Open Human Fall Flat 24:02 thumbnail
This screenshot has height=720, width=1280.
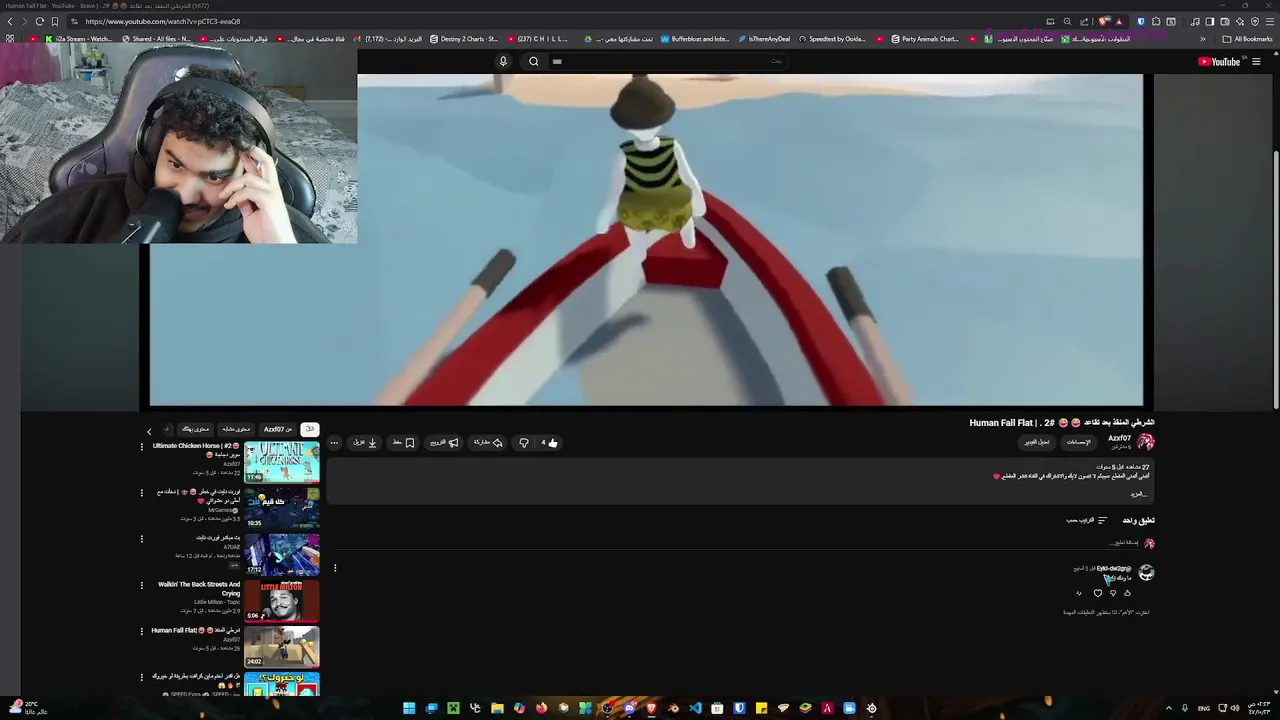pos(282,647)
